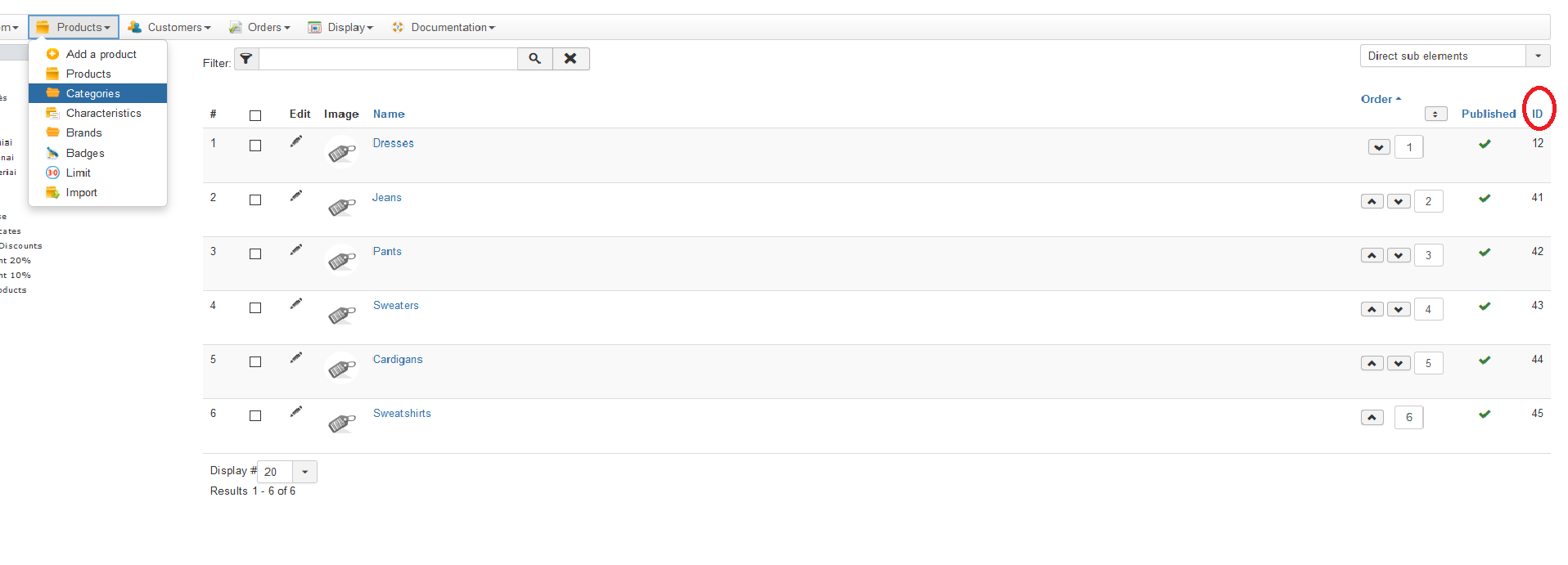Clear the filter with the X button

pos(570,59)
